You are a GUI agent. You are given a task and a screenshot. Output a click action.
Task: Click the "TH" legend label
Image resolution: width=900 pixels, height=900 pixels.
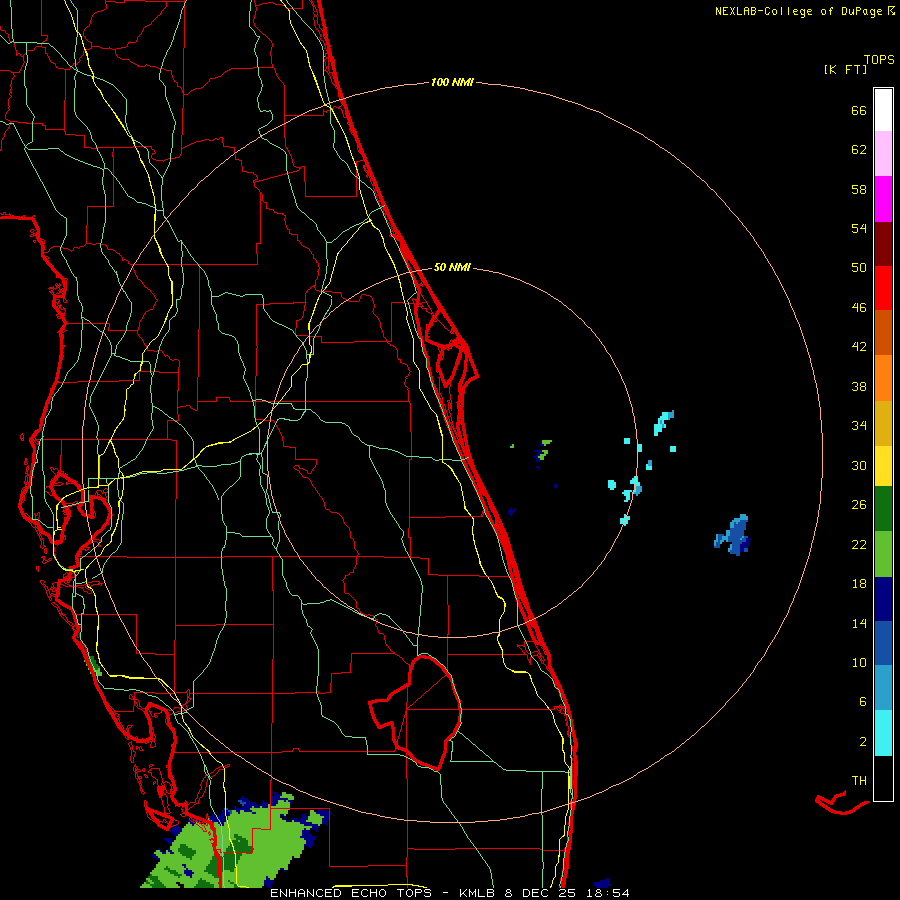point(859,781)
